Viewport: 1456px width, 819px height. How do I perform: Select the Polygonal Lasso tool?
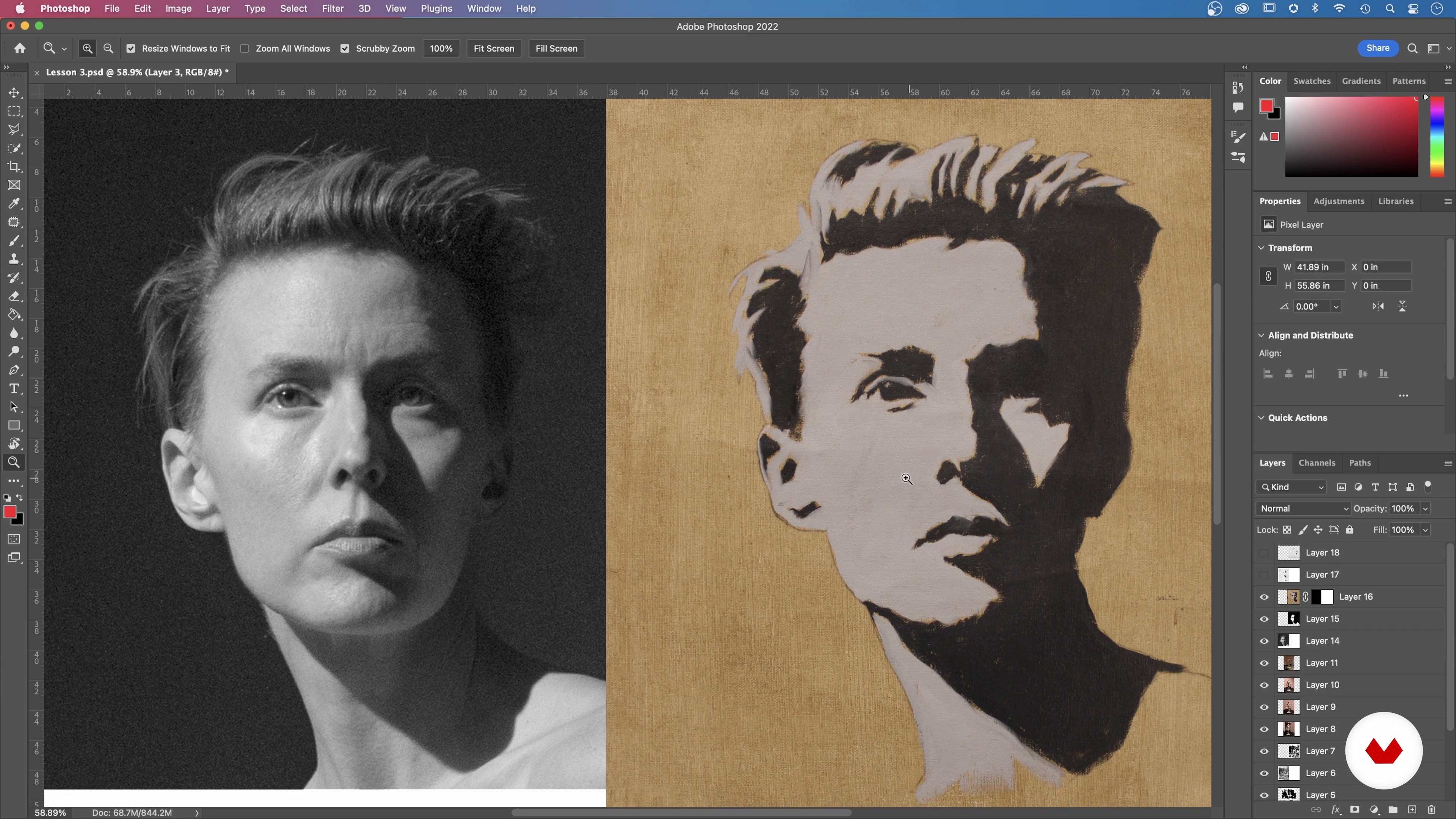[x=14, y=130]
